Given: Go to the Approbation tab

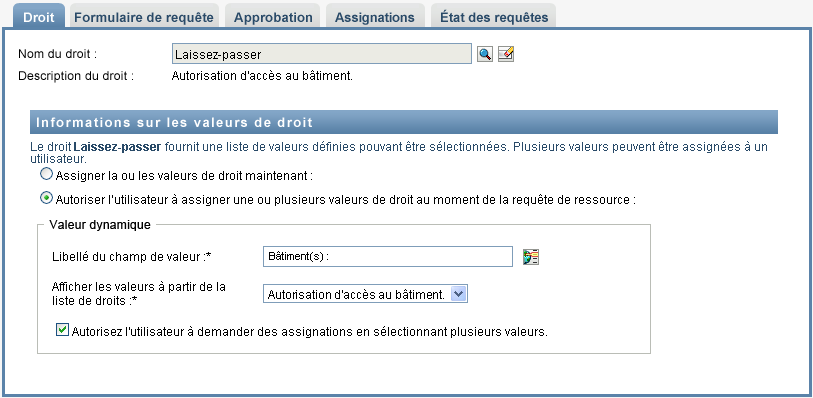Looking at the screenshot, I should (x=273, y=17).
